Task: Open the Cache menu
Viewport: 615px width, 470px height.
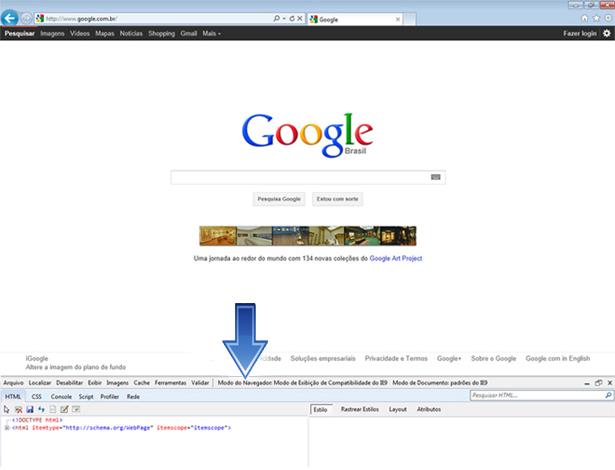Action: [x=142, y=383]
